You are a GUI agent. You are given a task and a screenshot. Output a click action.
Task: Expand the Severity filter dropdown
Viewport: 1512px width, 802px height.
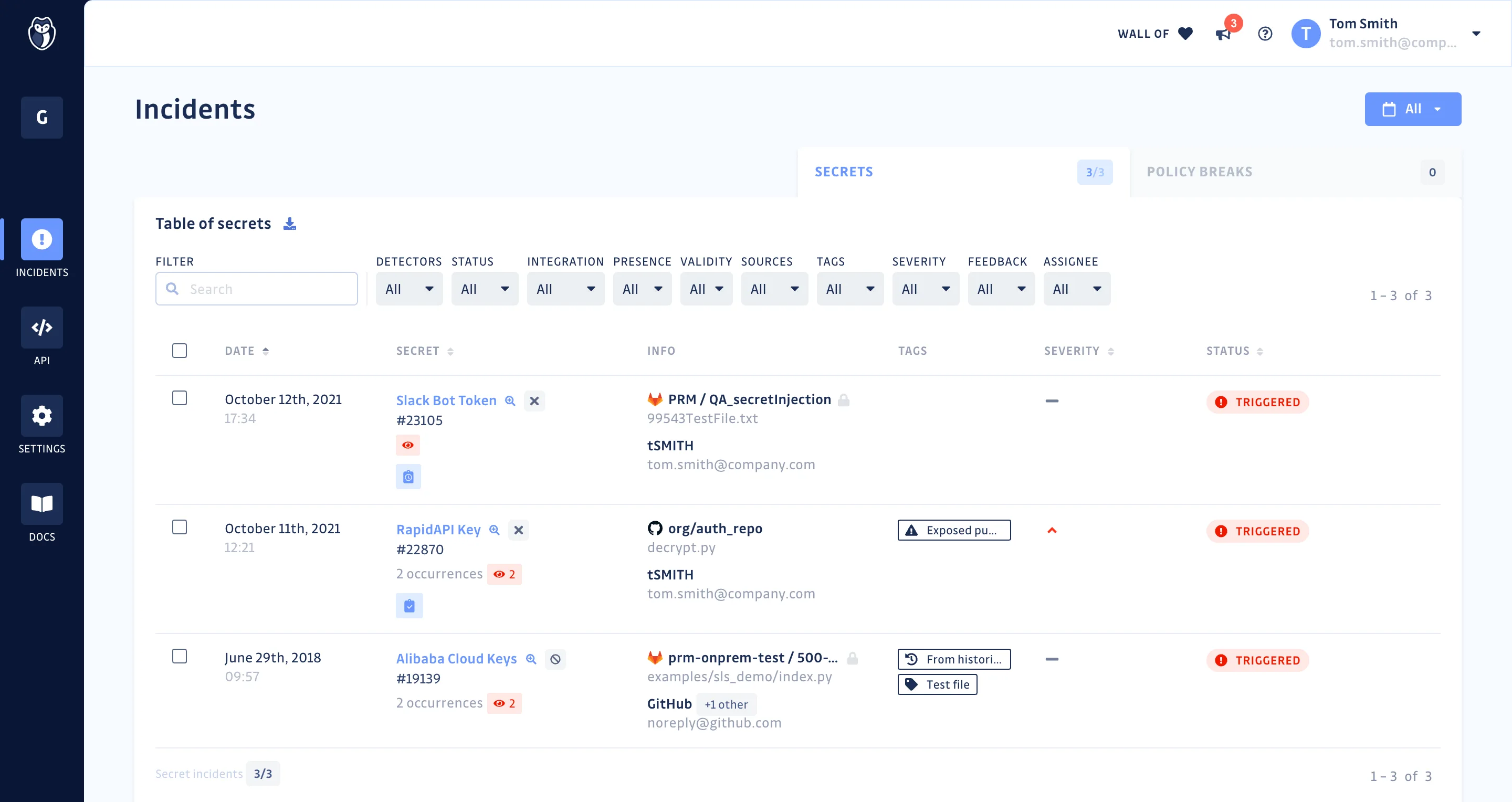click(926, 289)
